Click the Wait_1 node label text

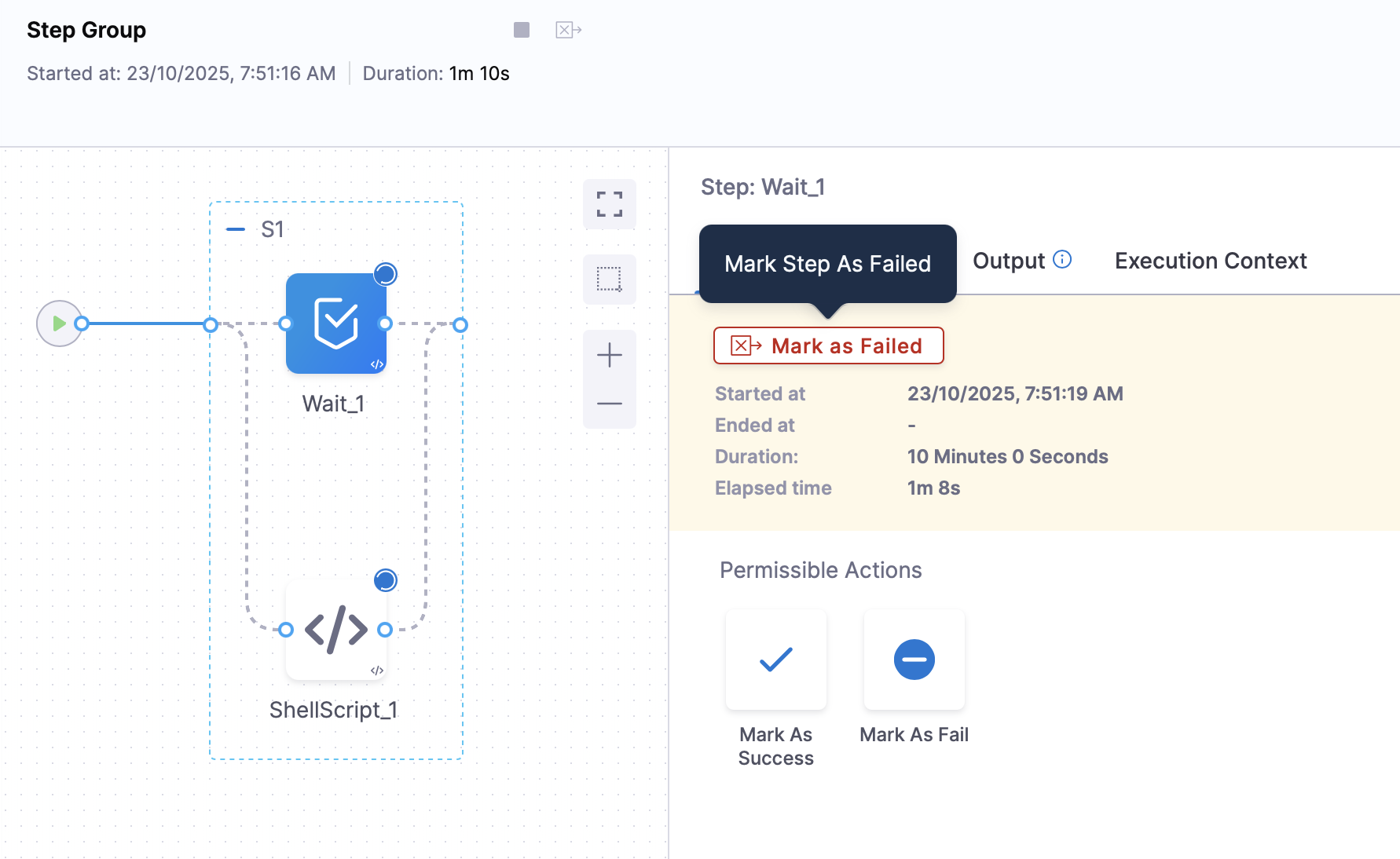333,404
